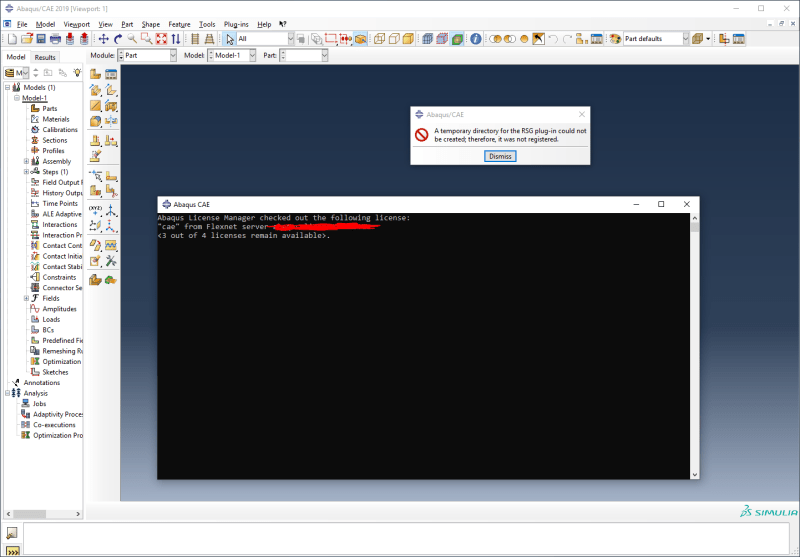This screenshot has width=800, height=557.
Task: Select Sections in the model tree
Action: 55,140
